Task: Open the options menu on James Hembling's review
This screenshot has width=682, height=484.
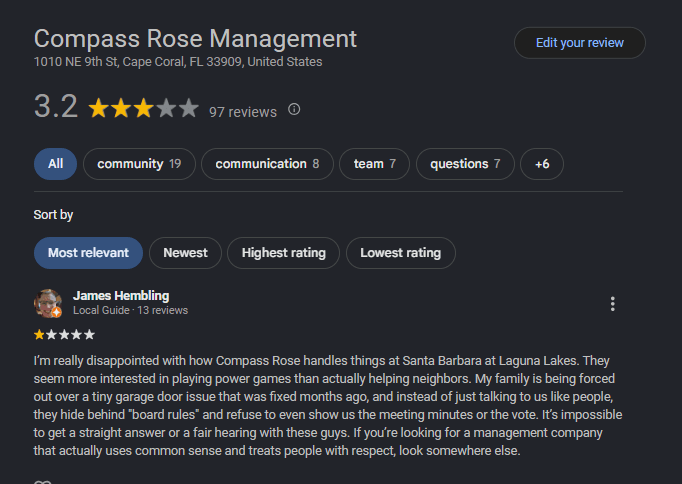Action: pos(612,304)
